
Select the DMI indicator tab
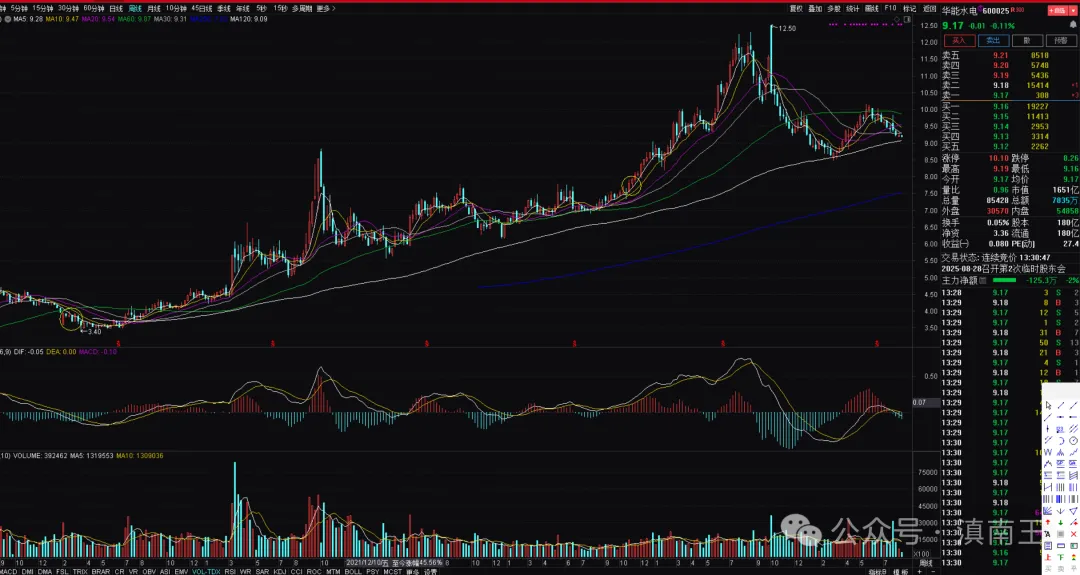tap(28, 572)
